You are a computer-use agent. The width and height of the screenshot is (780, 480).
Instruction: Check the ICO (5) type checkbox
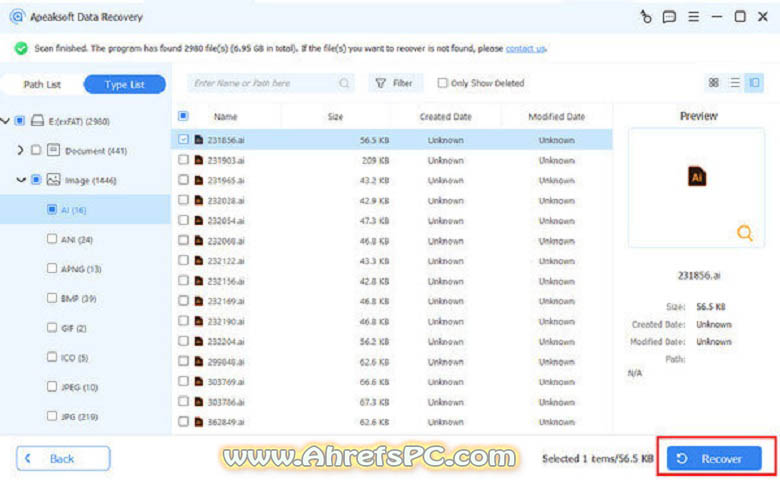click(x=52, y=357)
